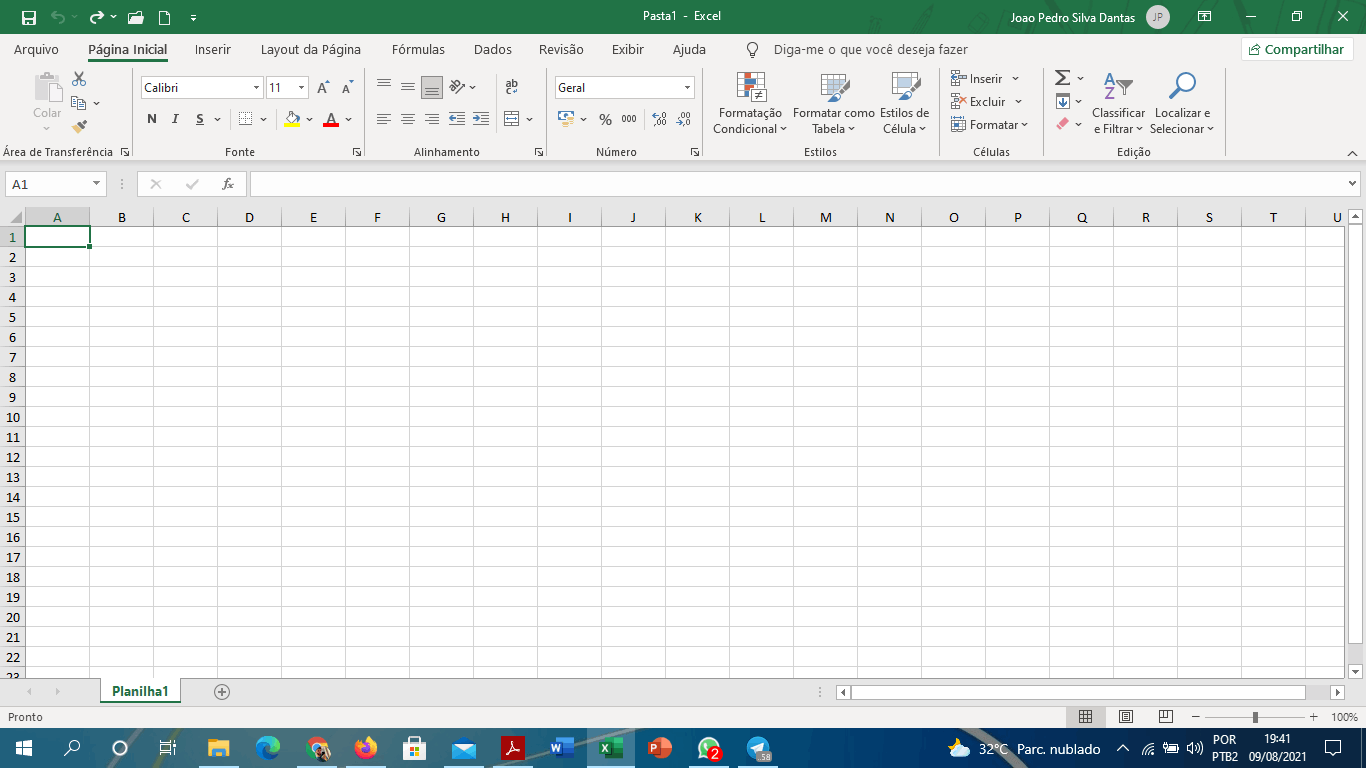Align cell content to the middle
Viewport: 1366px width, 768px height.
[x=408, y=86]
